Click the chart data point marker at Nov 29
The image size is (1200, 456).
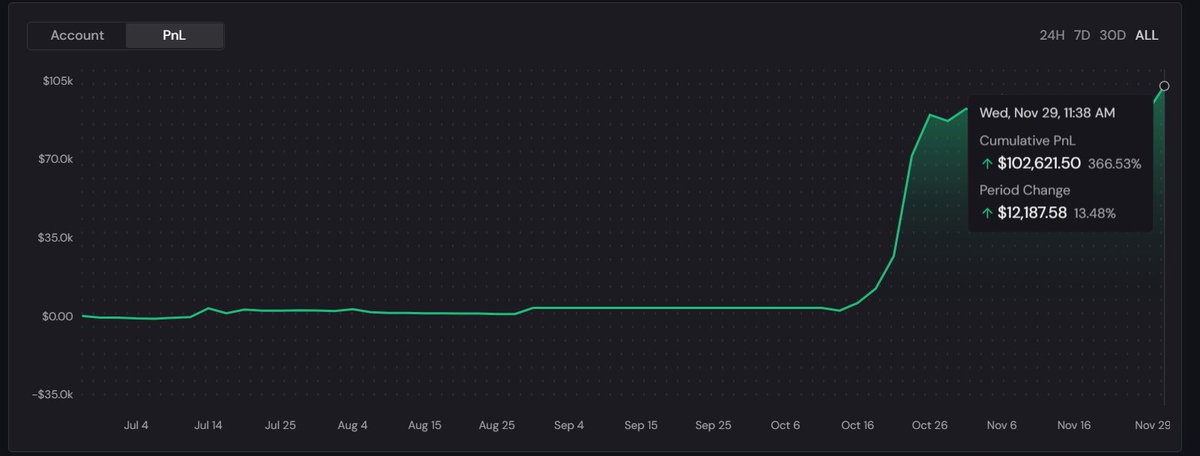pos(1164,86)
